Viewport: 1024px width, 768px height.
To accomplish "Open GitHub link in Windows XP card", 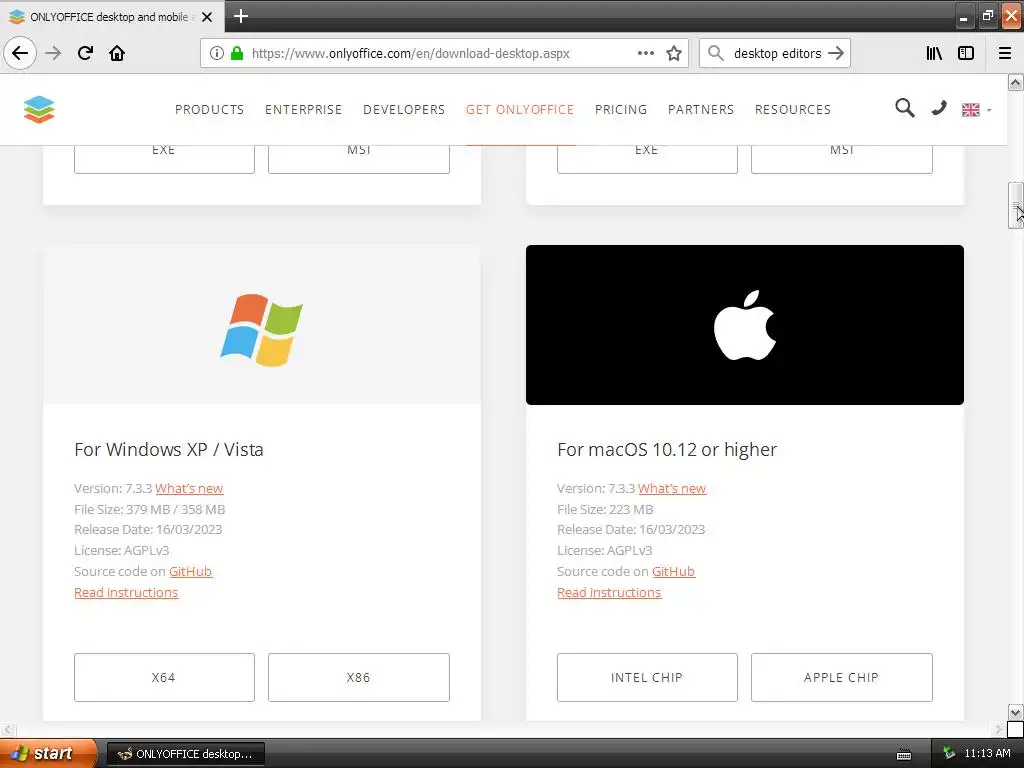I will [x=191, y=571].
